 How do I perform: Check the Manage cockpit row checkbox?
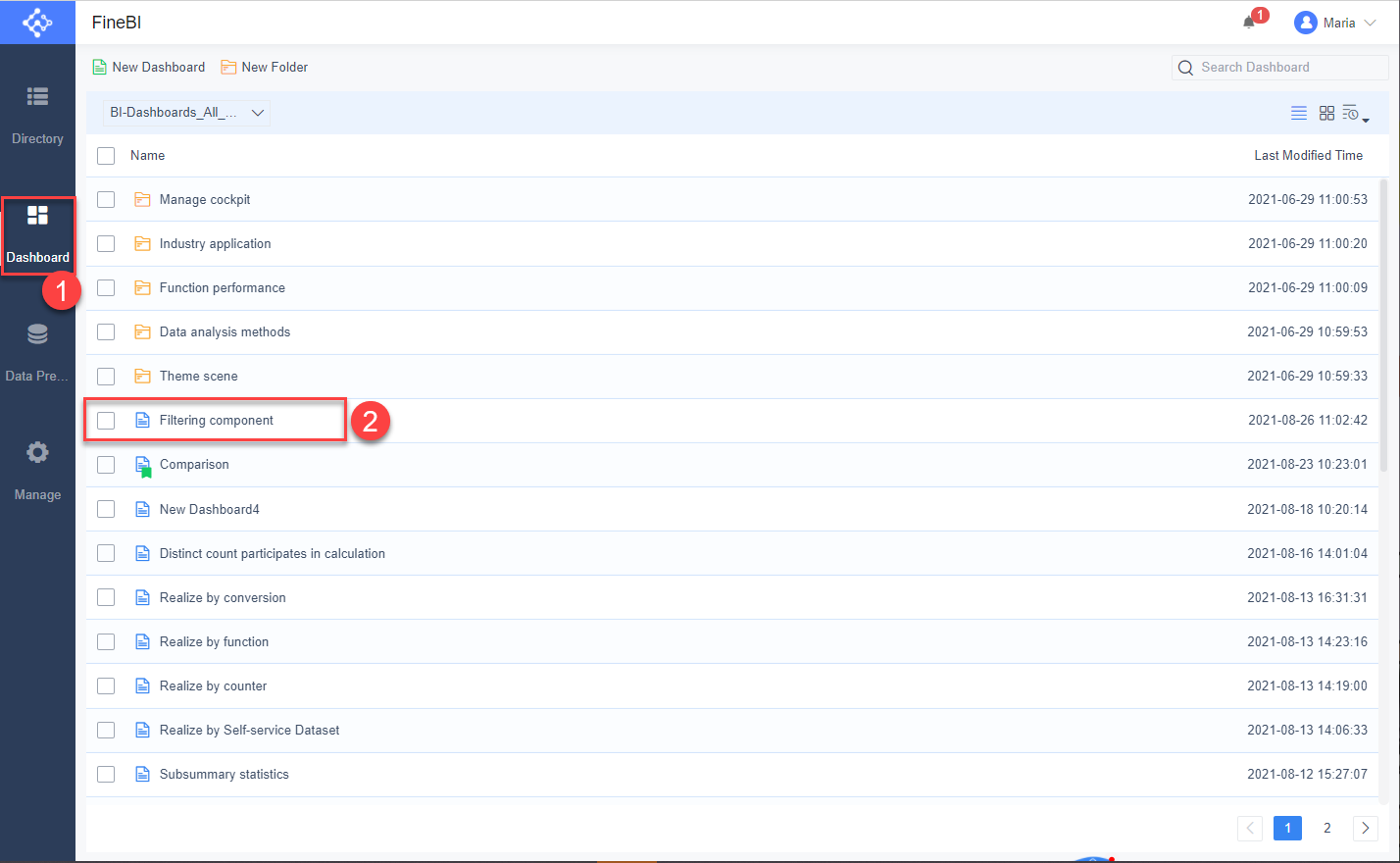point(106,199)
